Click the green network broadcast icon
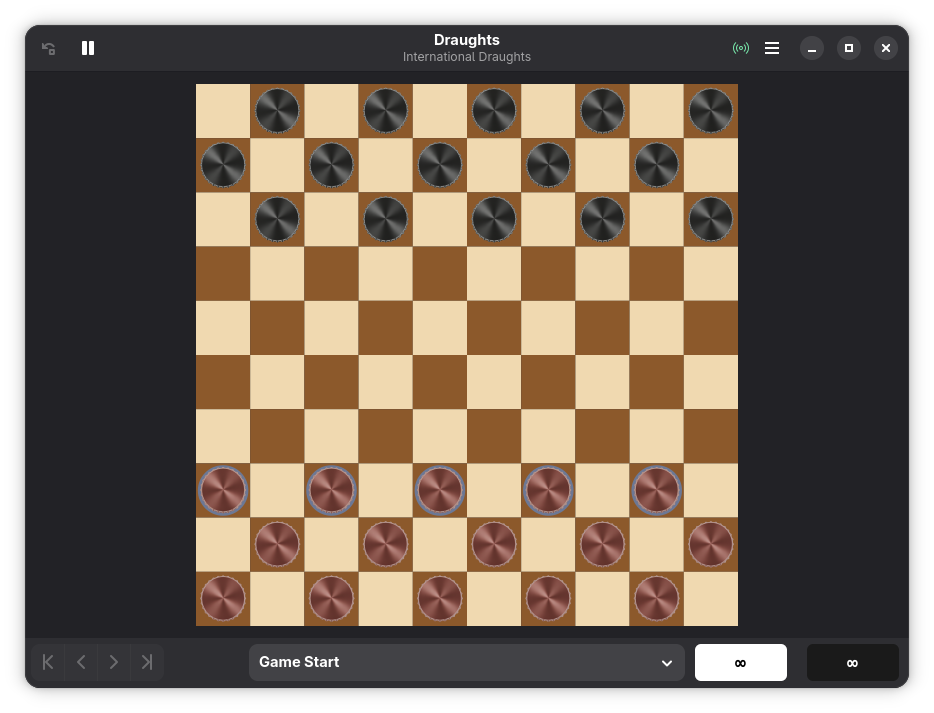This screenshot has width=934, height=713. point(740,48)
